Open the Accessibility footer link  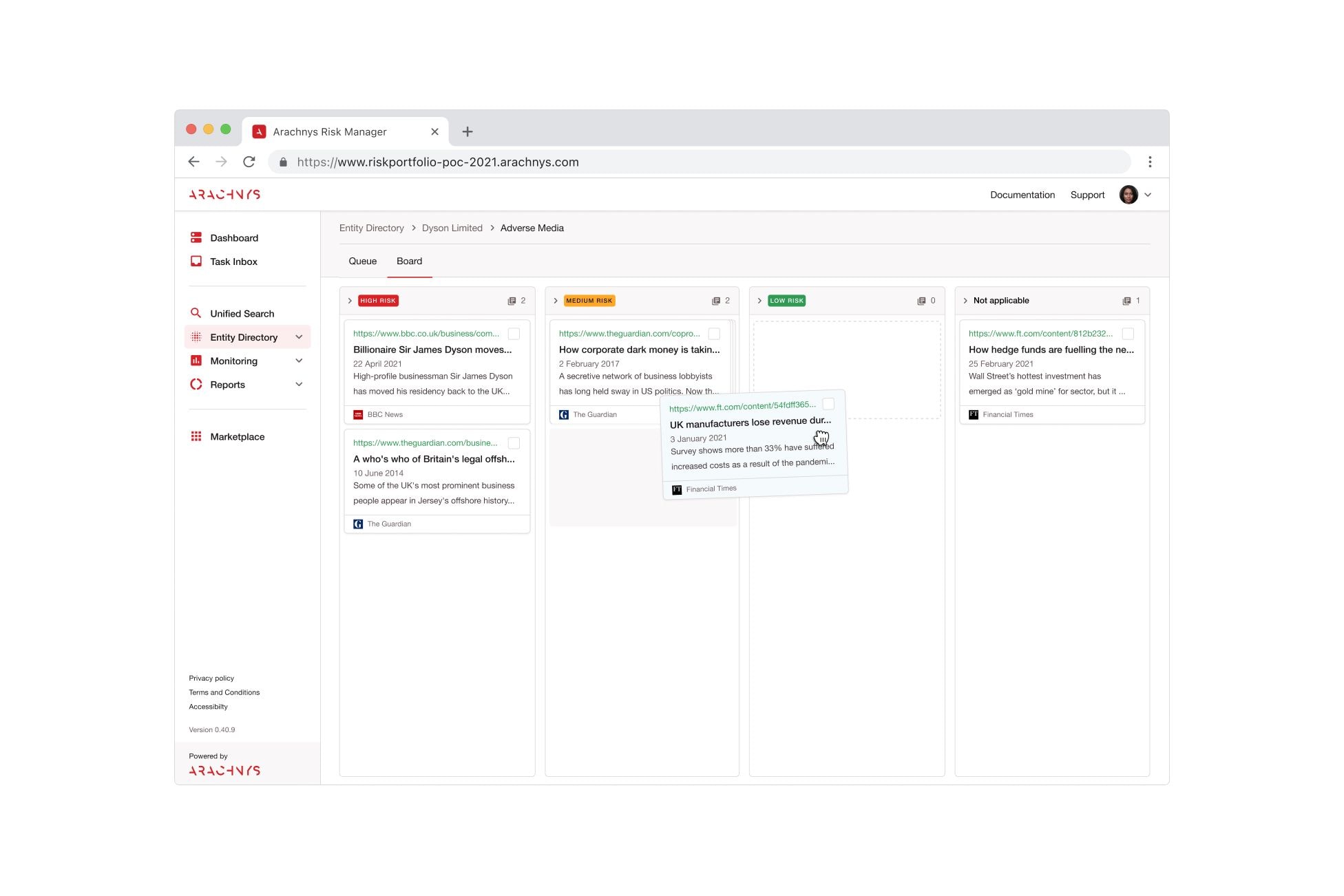208,707
